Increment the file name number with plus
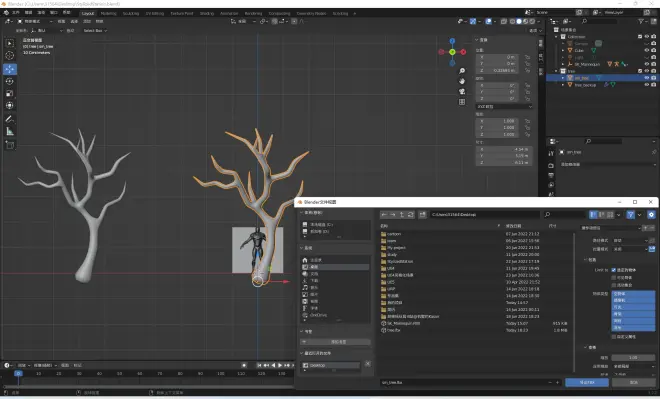The image size is (660, 399). [x=558, y=382]
